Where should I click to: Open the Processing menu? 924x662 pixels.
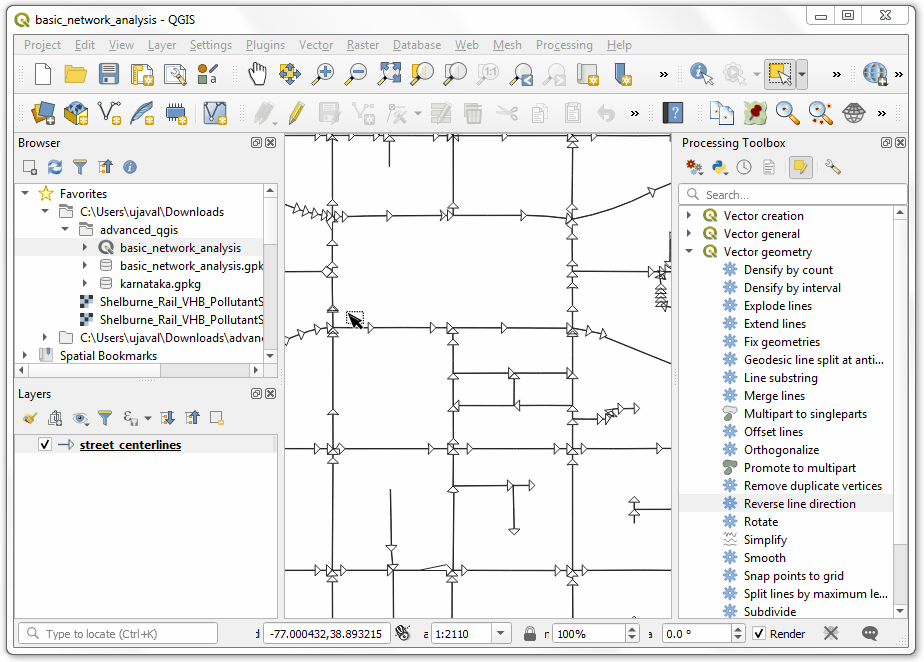(x=564, y=45)
